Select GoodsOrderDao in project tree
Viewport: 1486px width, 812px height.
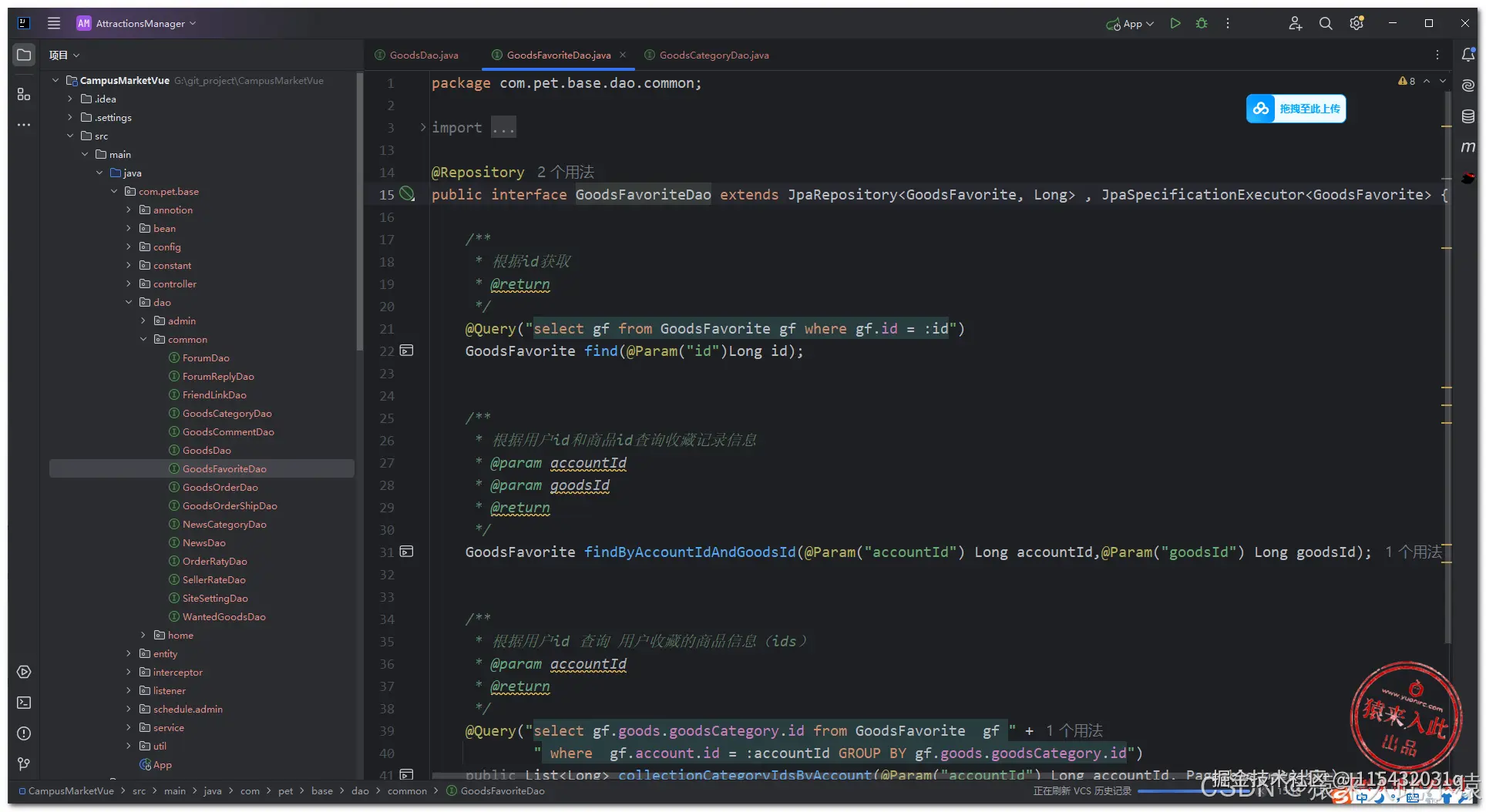[x=220, y=487]
